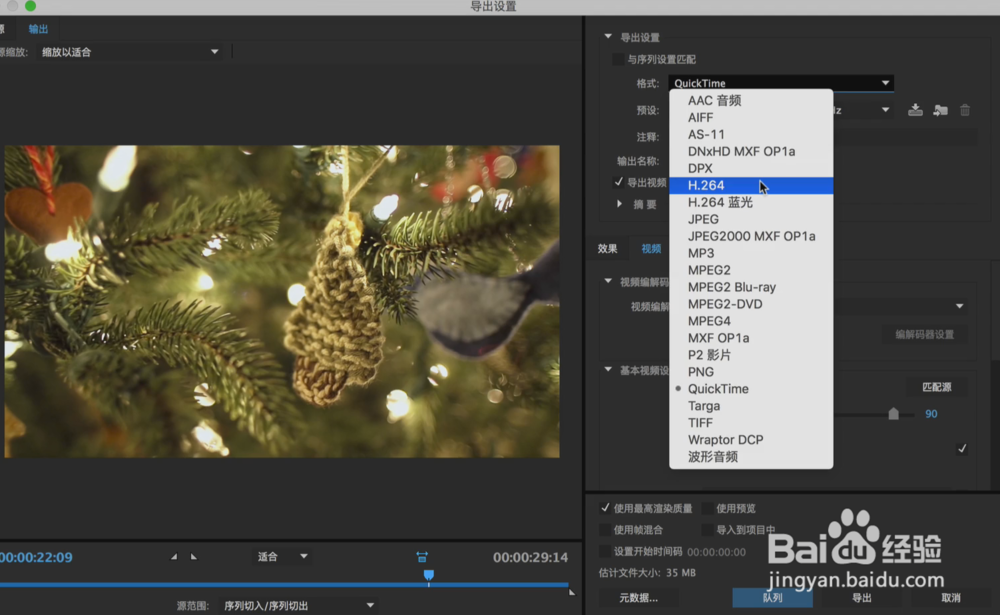Click the save preset icon
The image size is (1000, 615).
tap(915, 110)
